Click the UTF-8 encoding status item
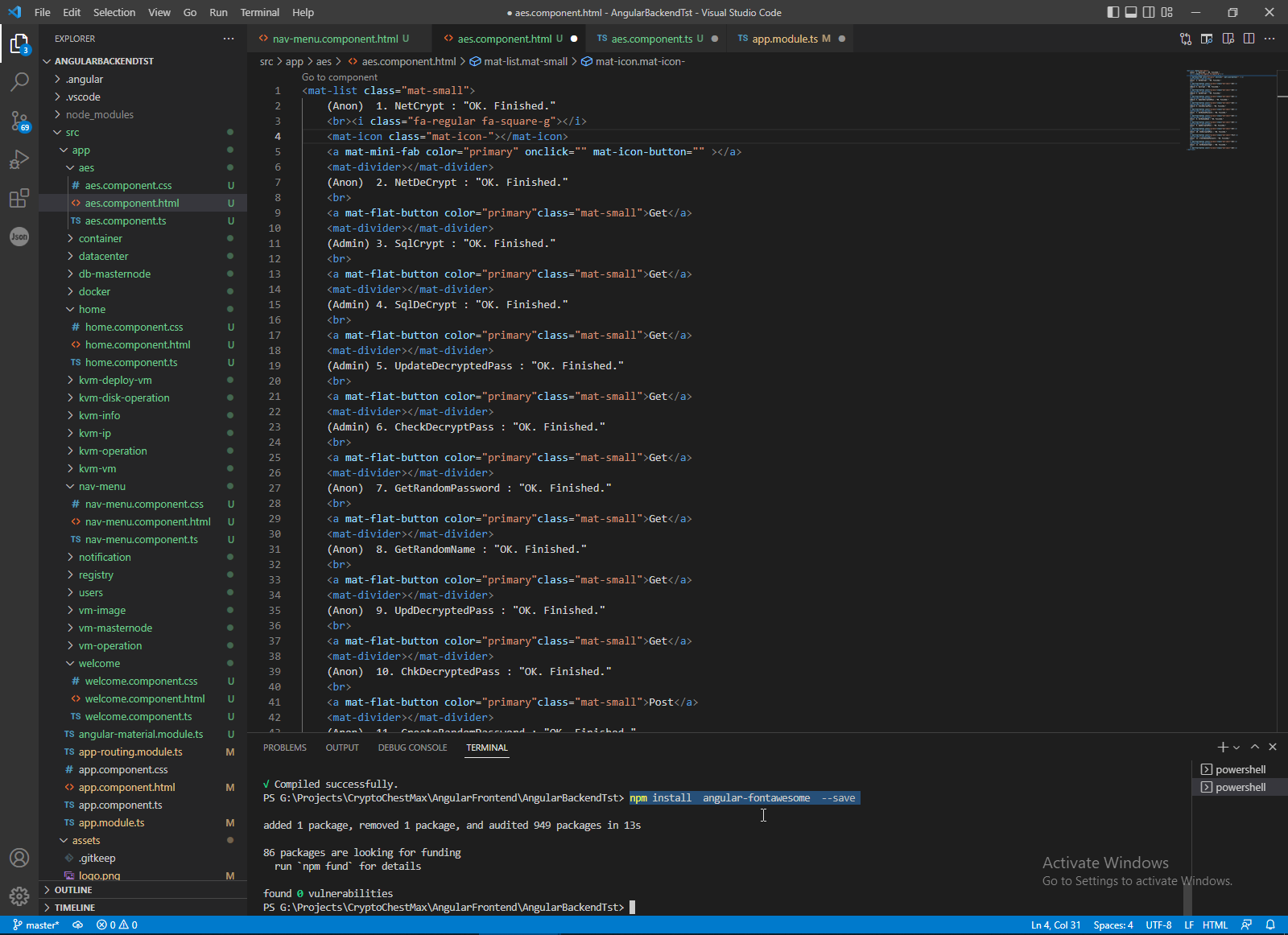Viewport: 1288px width, 935px height. 1158,925
